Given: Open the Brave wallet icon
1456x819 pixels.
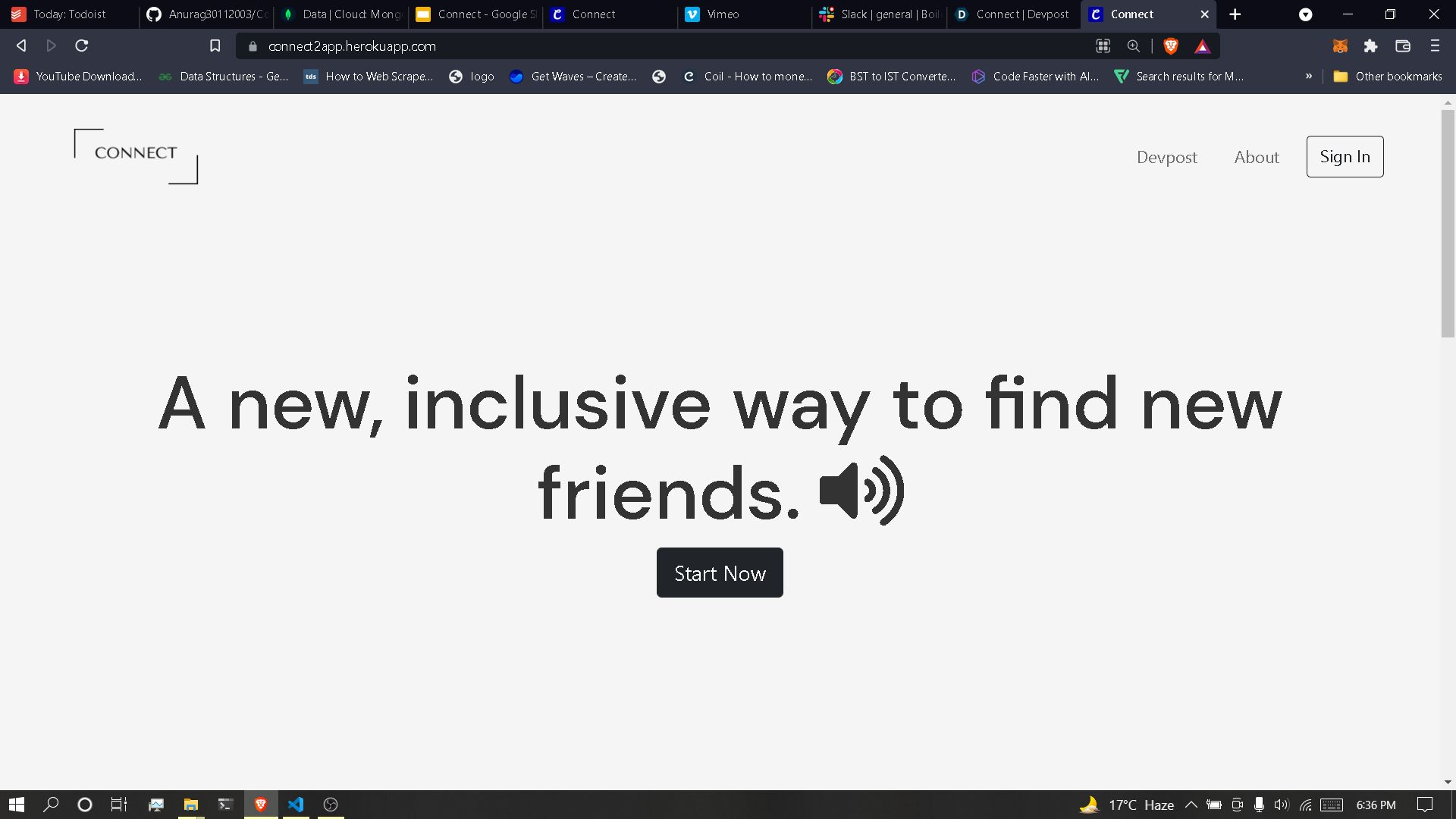Looking at the screenshot, I should point(1403,46).
